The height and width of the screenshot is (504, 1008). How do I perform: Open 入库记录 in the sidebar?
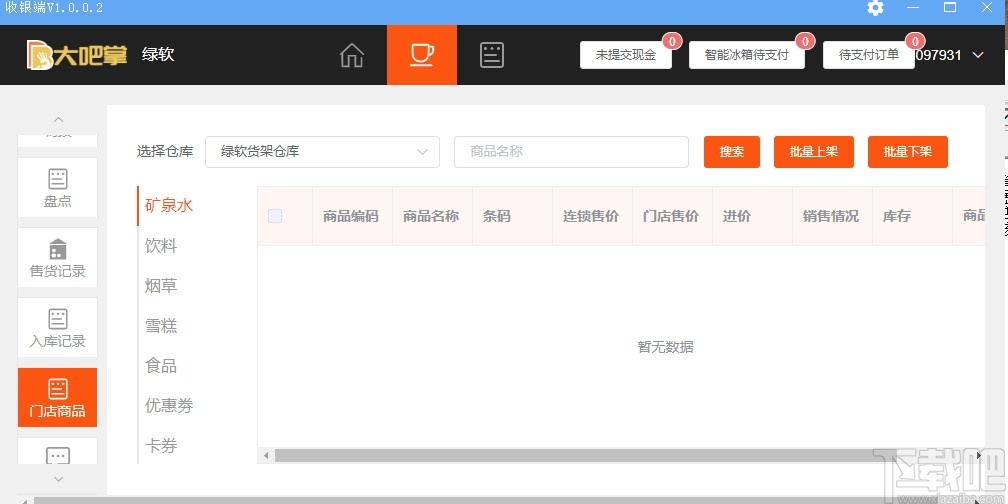click(x=57, y=328)
